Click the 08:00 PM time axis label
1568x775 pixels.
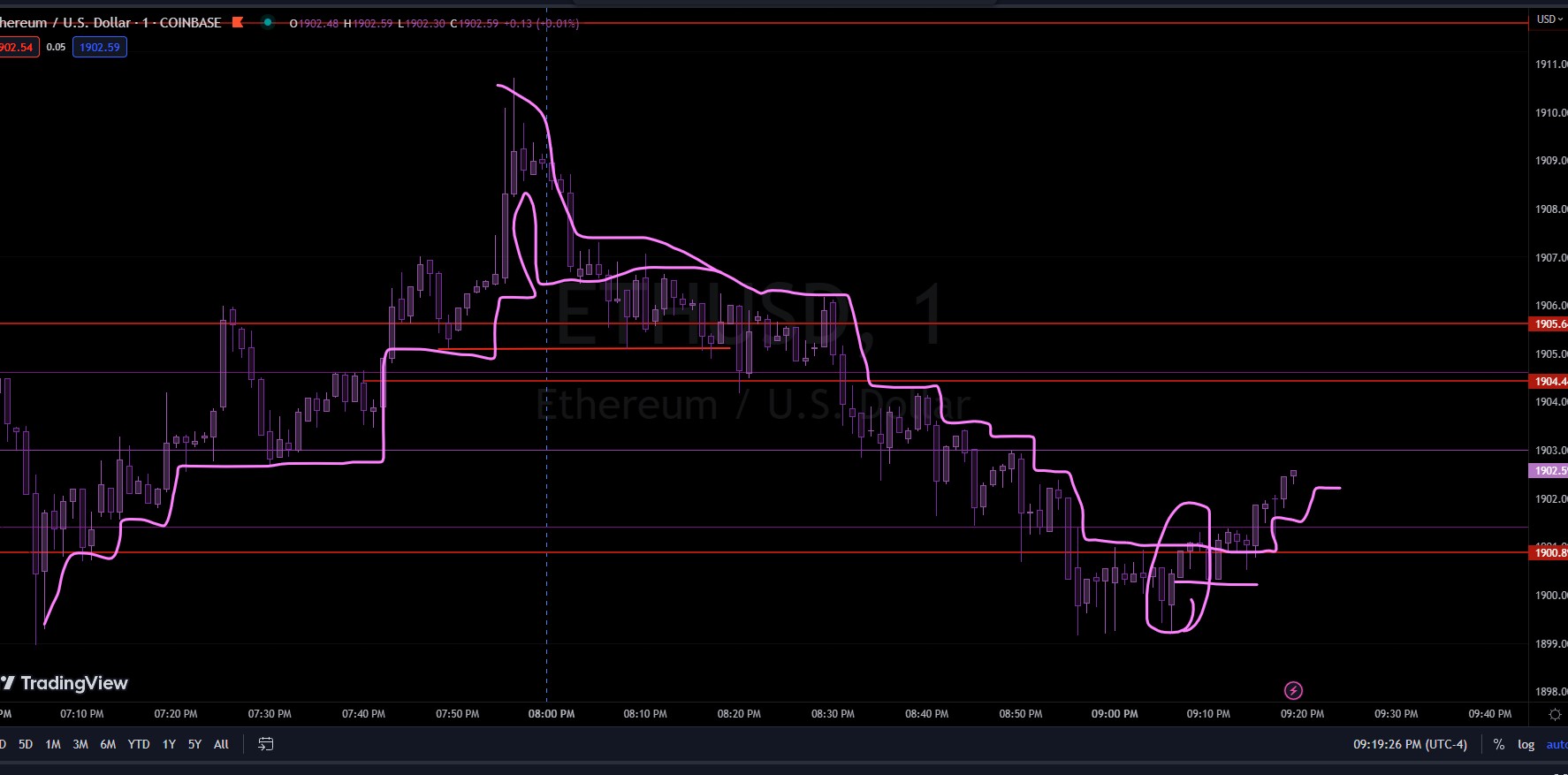tap(552, 713)
